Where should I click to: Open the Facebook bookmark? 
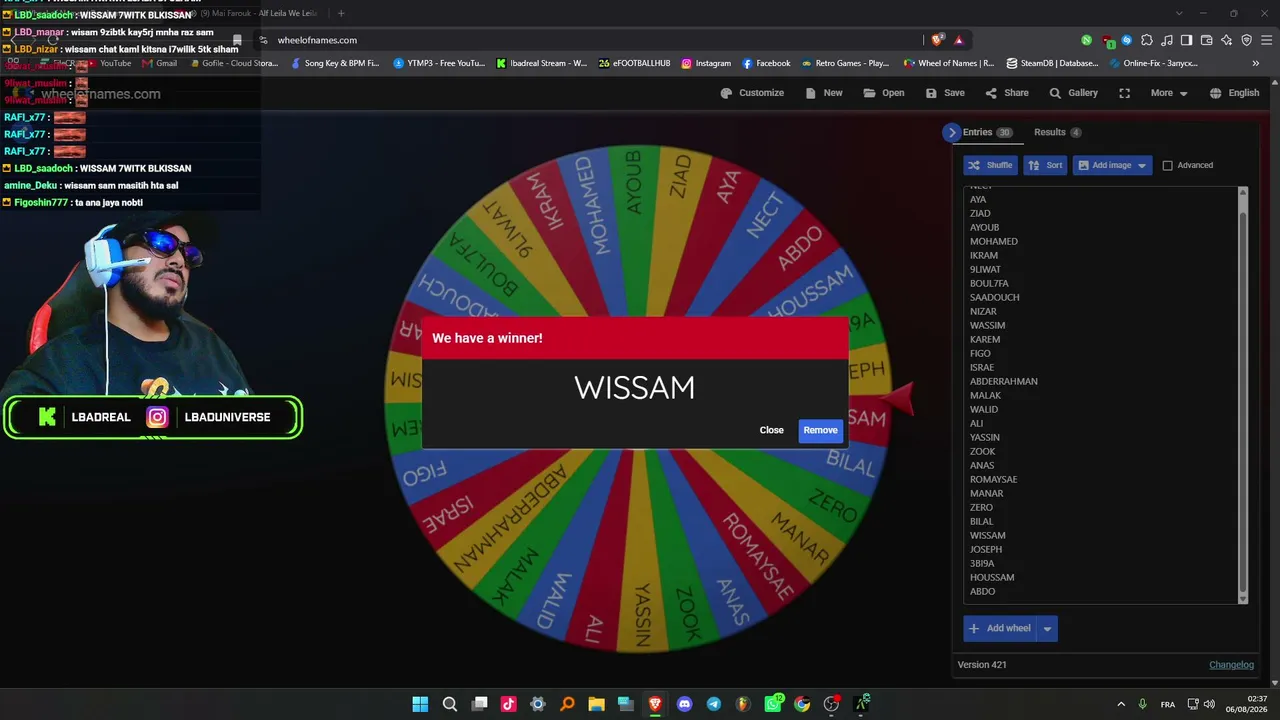pyautogui.click(x=766, y=63)
